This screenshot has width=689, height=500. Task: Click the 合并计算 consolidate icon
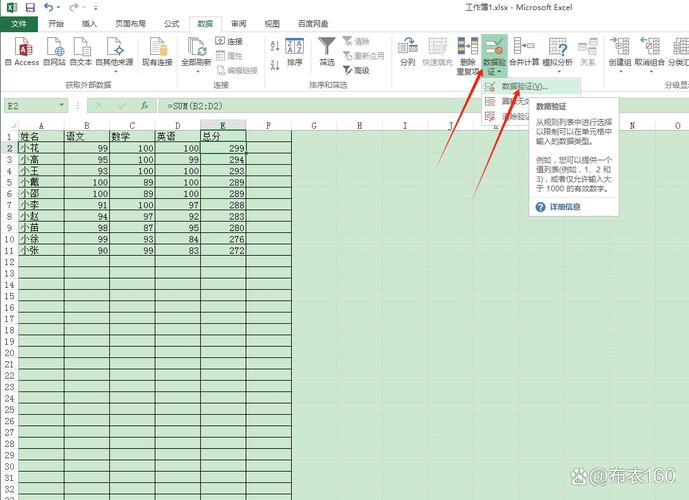click(524, 52)
